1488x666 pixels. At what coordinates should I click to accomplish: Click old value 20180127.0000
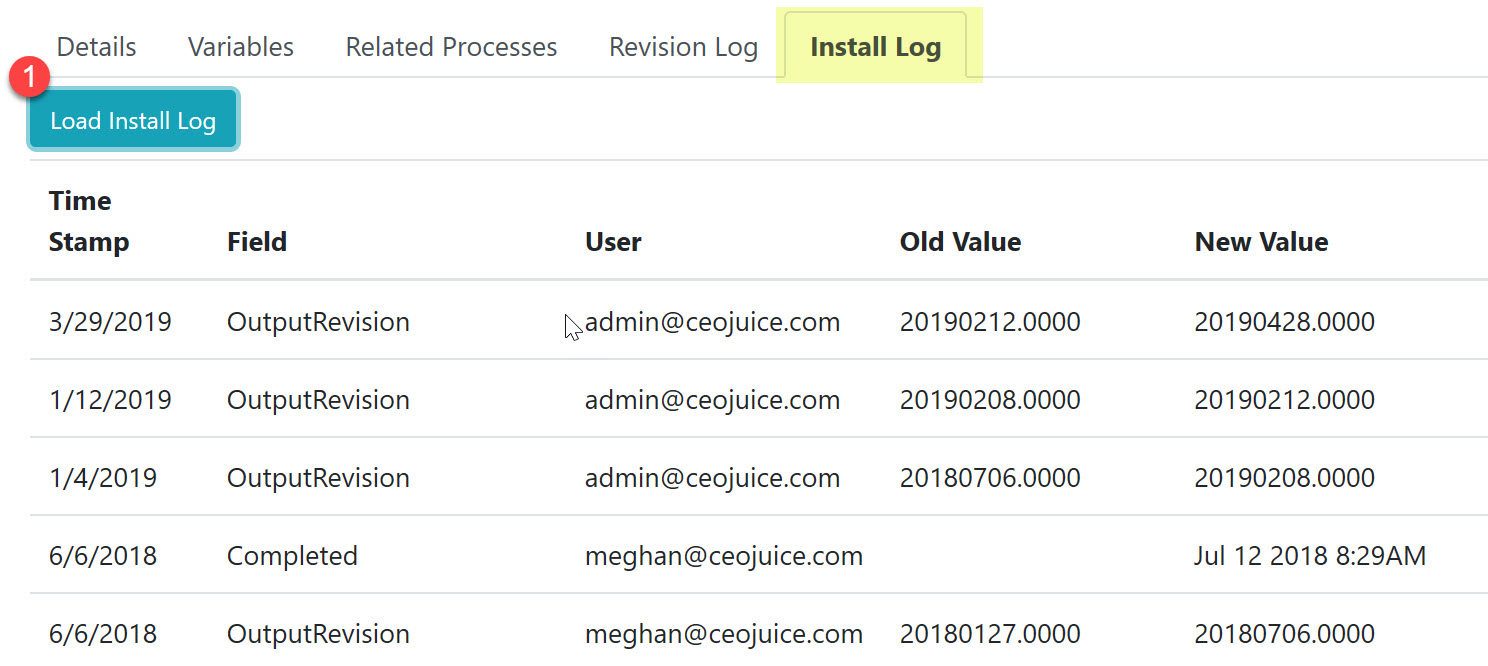(x=990, y=634)
